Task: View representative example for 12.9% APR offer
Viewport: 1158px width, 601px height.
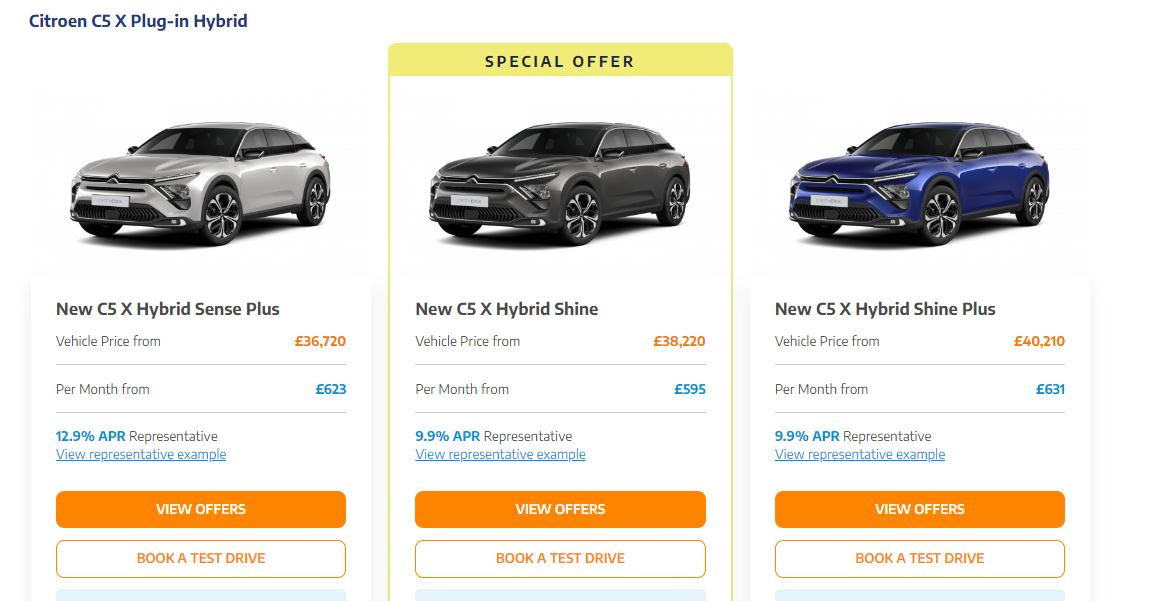Action: pos(141,455)
